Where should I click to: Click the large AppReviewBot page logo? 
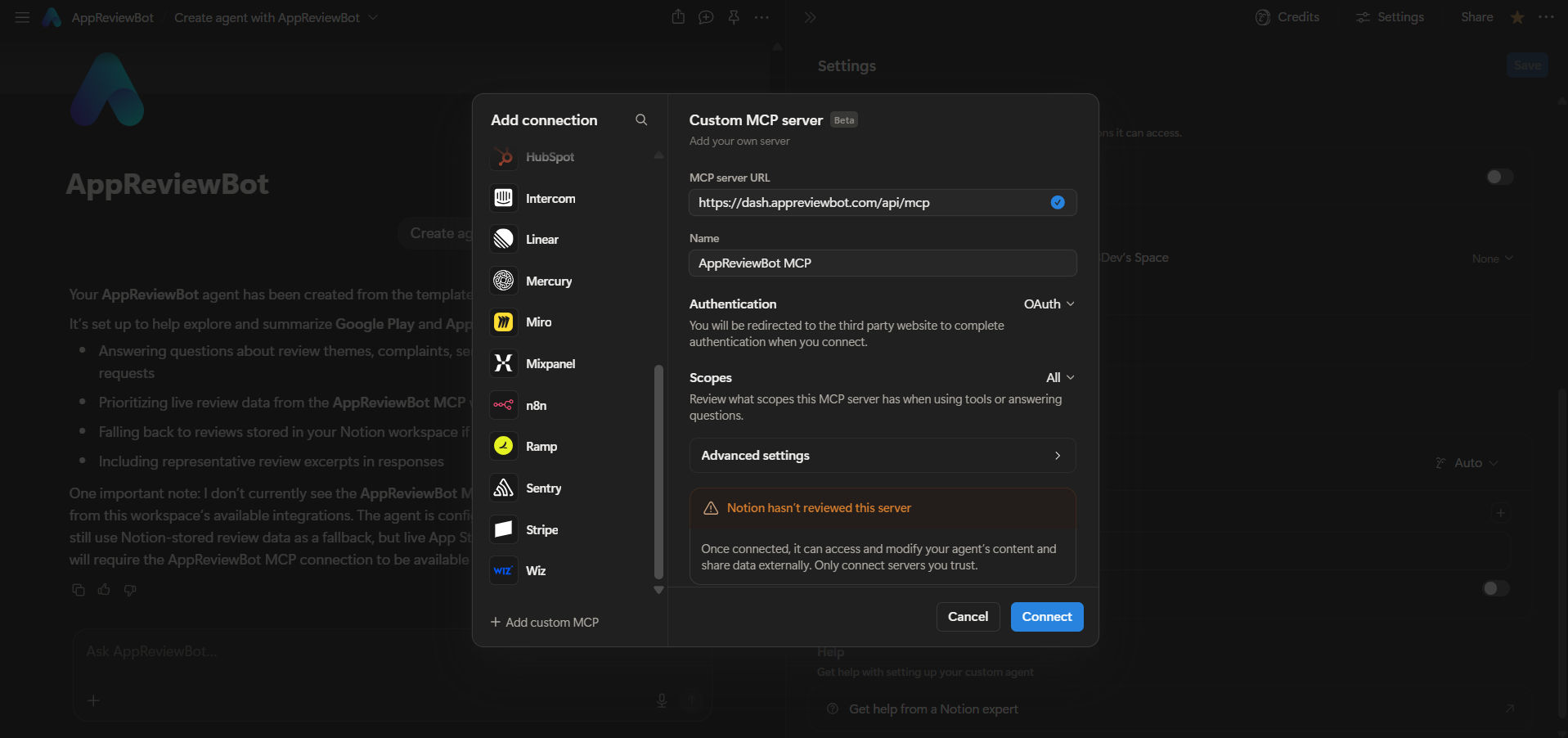107,89
